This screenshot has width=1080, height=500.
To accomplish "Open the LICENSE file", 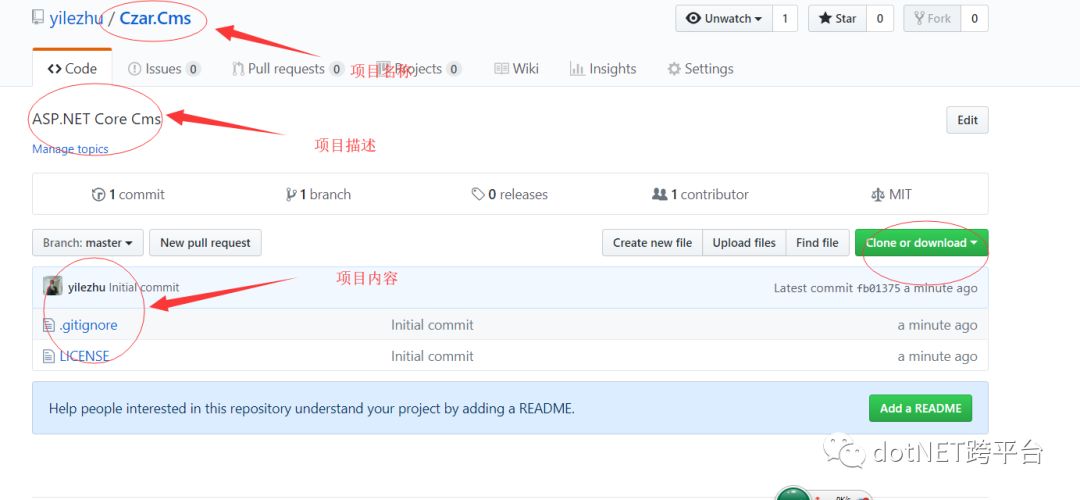I will point(84,356).
